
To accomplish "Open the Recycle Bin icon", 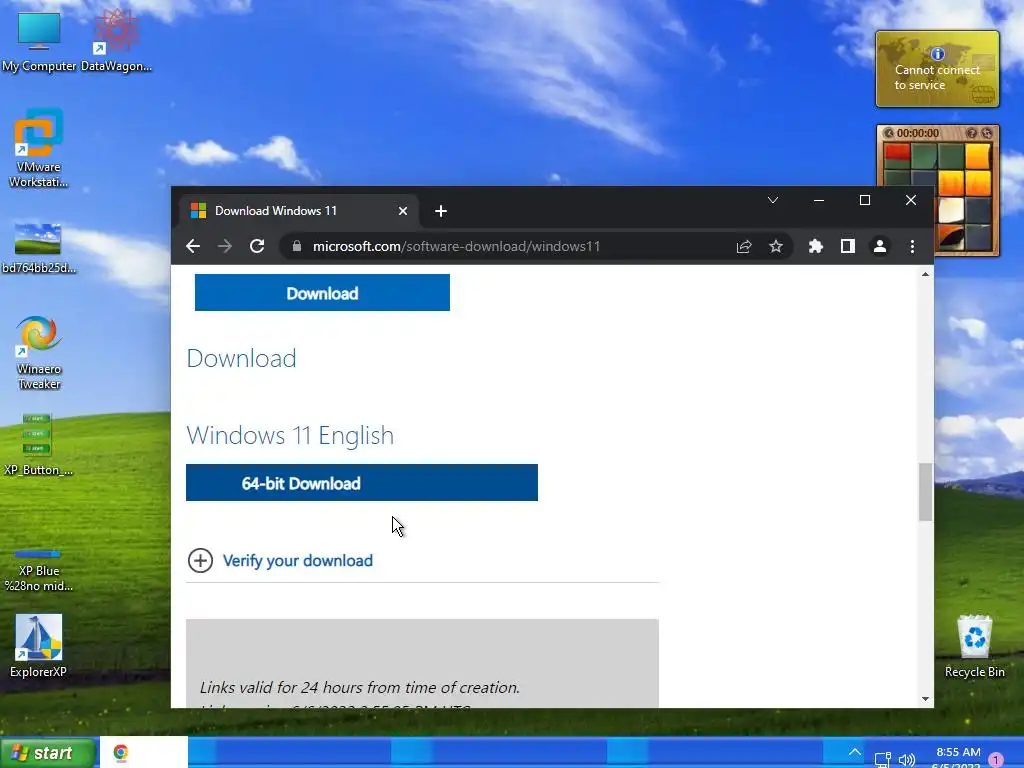I will tap(974, 647).
